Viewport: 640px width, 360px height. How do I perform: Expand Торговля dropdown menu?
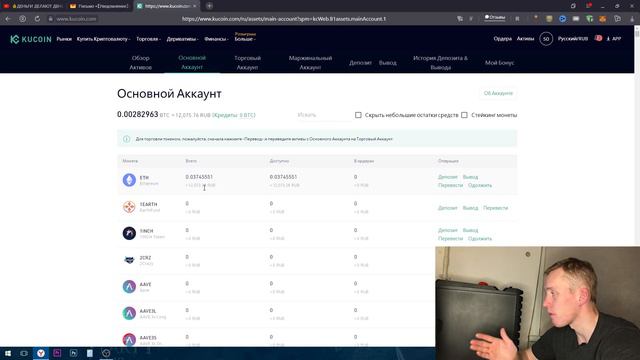click(148, 39)
